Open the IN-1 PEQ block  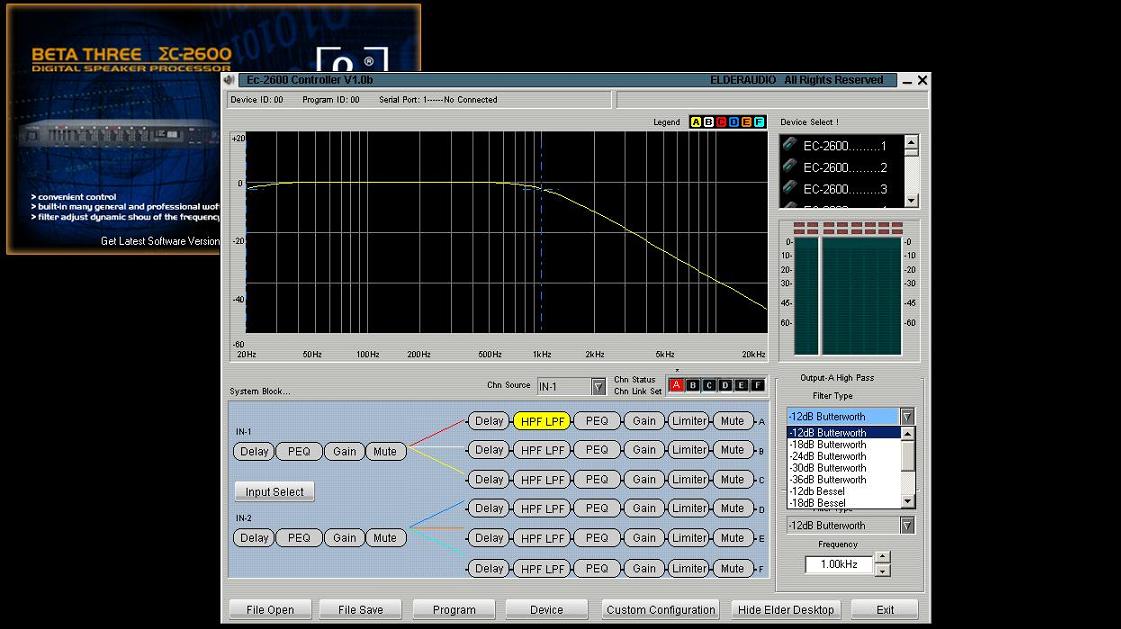[299, 452]
